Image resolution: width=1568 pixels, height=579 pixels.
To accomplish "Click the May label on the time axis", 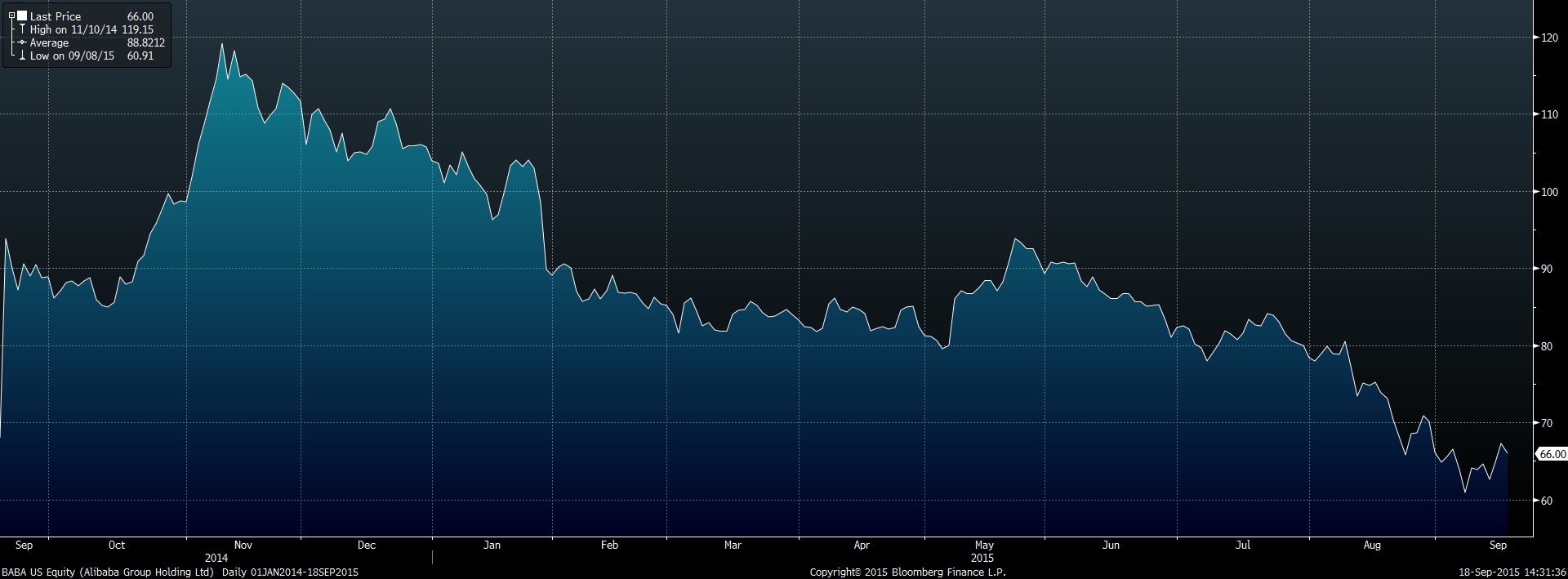I will tap(984, 545).
